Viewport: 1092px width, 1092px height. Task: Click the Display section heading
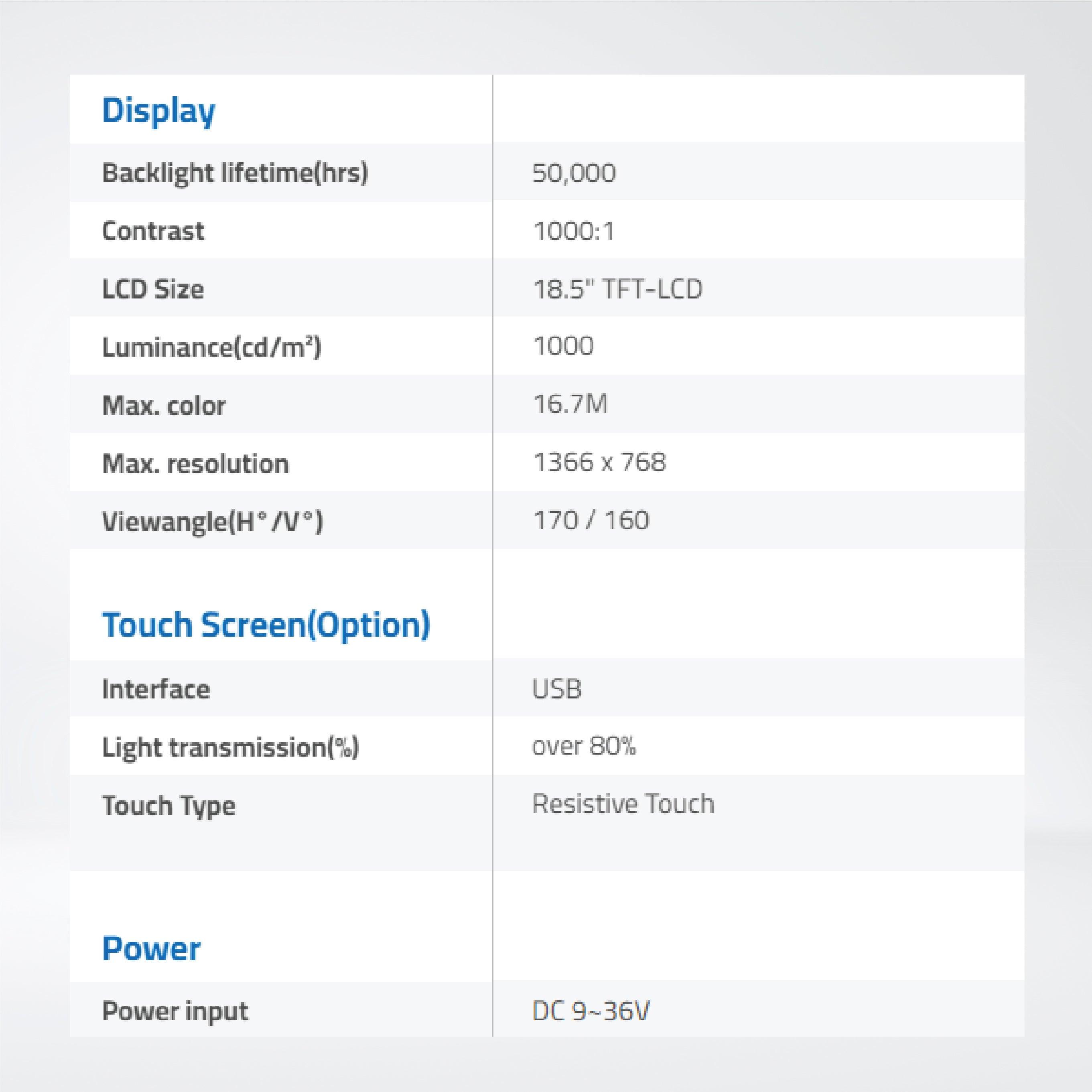(x=158, y=112)
